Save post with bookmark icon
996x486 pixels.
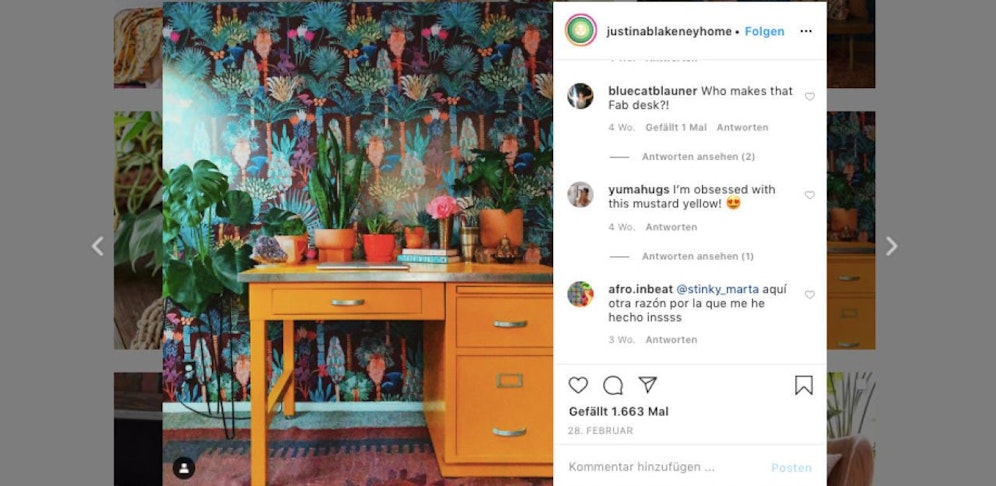click(804, 385)
